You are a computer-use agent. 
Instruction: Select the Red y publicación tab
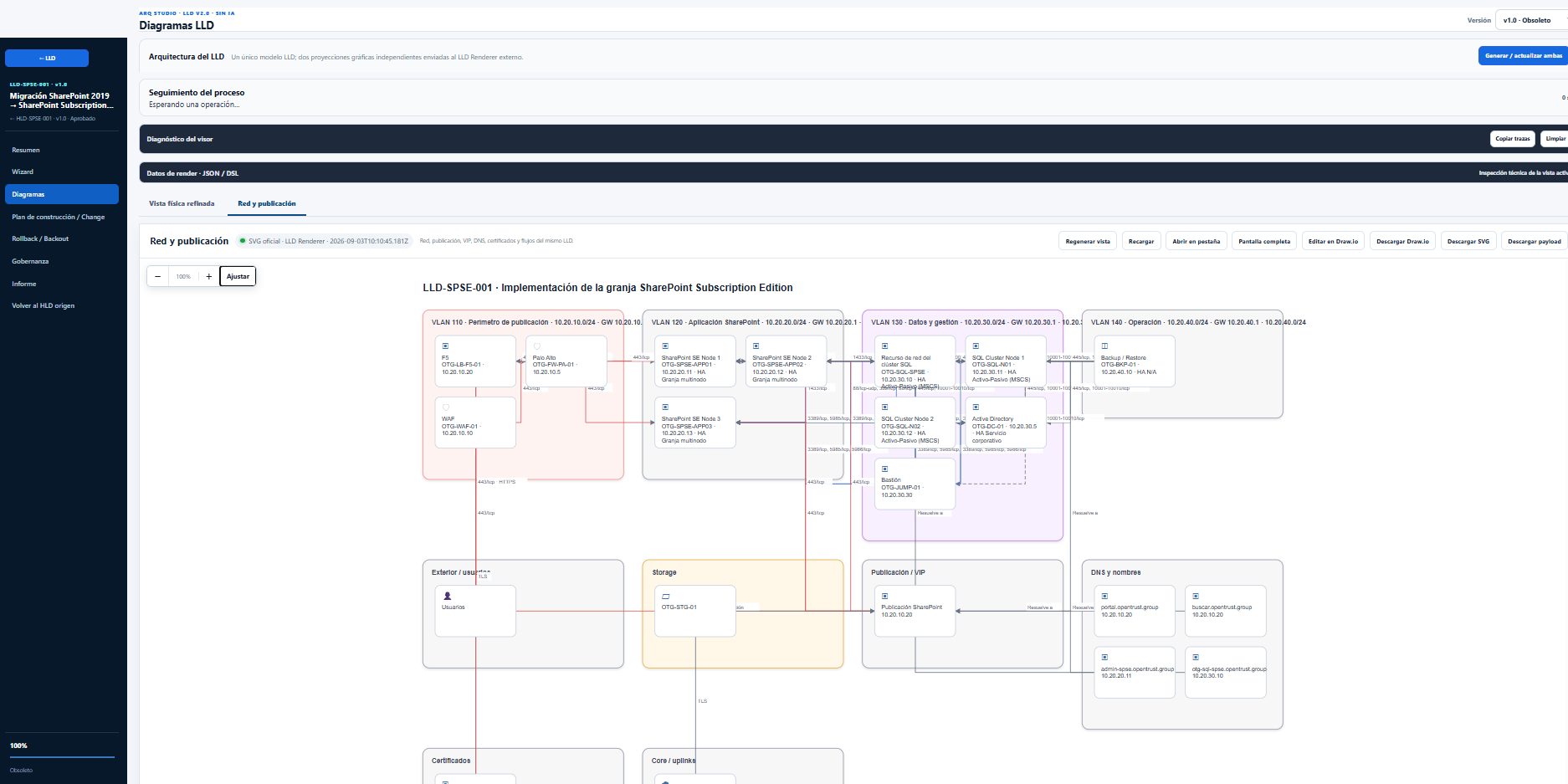point(267,203)
